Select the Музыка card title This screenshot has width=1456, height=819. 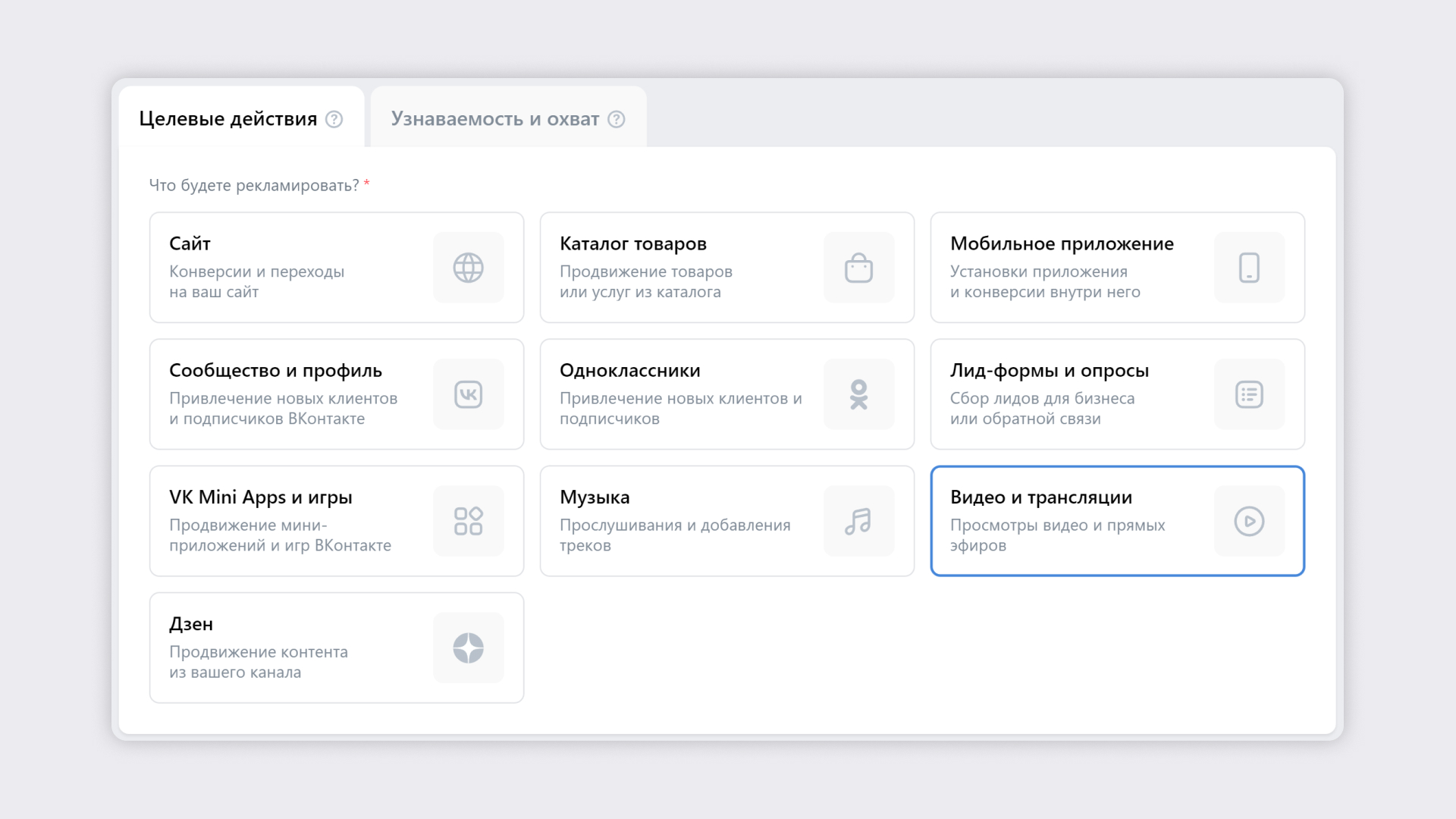click(595, 497)
